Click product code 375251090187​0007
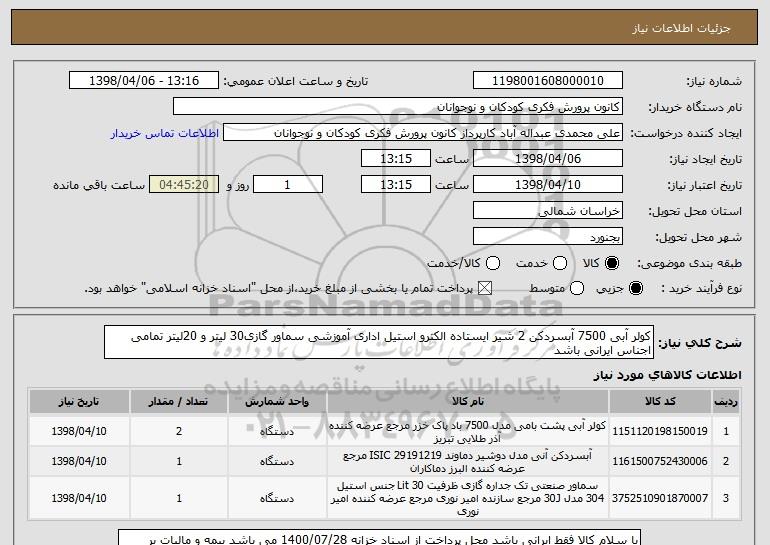This screenshot has height=545, width=770. click(660, 498)
